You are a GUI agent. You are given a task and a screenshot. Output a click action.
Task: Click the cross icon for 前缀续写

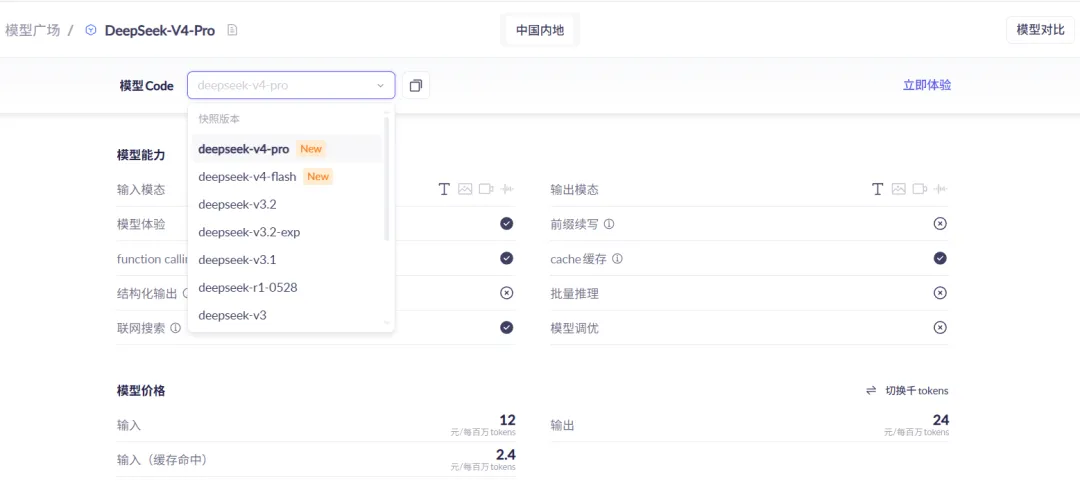point(940,223)
